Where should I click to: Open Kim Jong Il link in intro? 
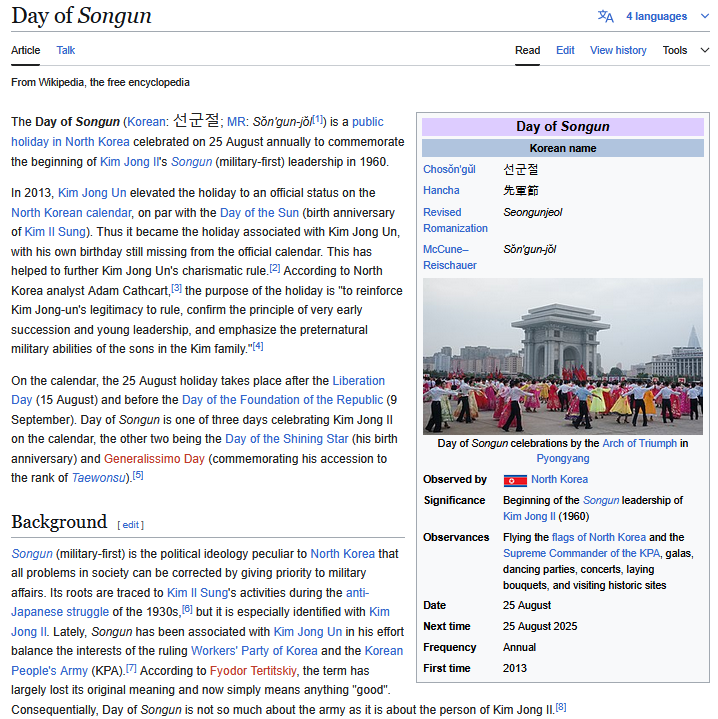(x=129, y=162)
